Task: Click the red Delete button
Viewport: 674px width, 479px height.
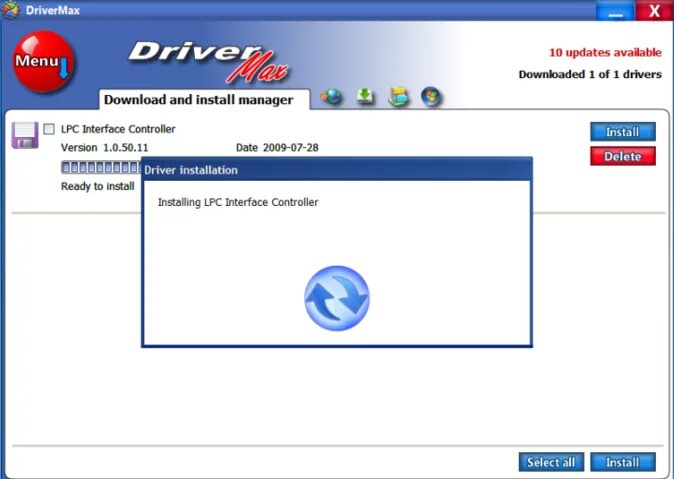Action: click(622, 156)
